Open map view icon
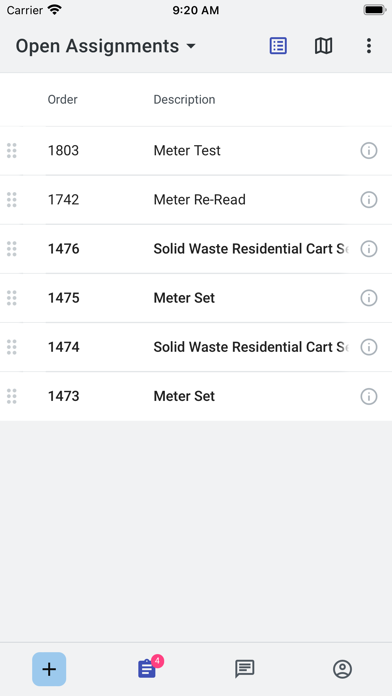 pyautogui.click(x=324, y=46)
